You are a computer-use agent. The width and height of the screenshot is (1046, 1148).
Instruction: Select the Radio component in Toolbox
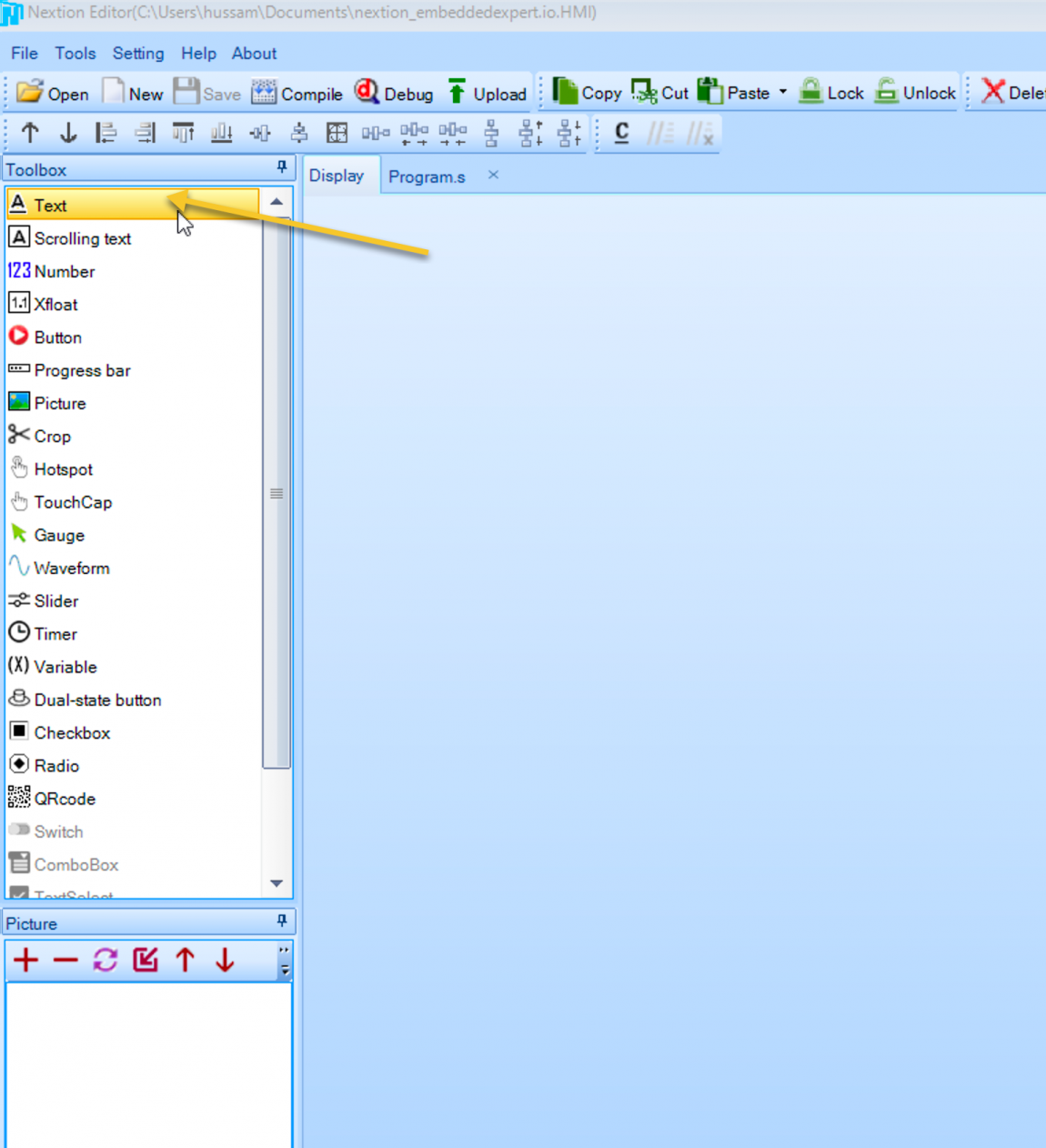55,766
